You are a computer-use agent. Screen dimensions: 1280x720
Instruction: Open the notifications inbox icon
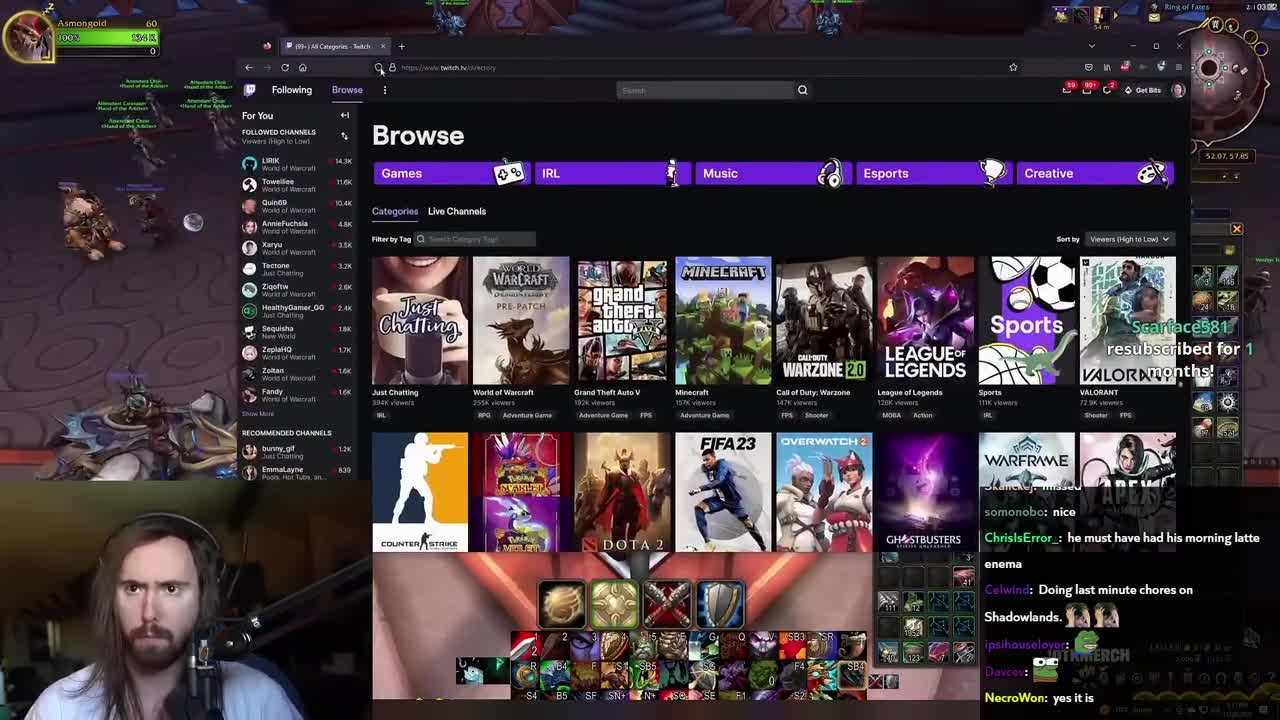pyautogui.click(x=1087, y=90)
